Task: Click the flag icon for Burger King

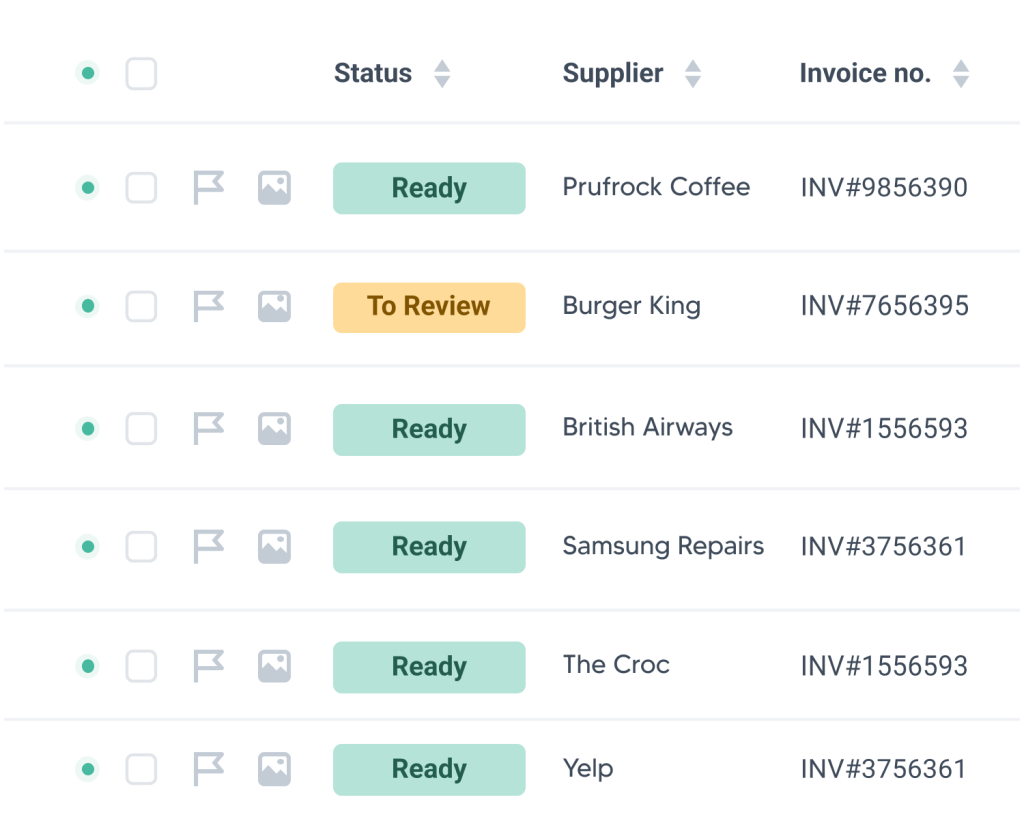Action: [208, 306]
